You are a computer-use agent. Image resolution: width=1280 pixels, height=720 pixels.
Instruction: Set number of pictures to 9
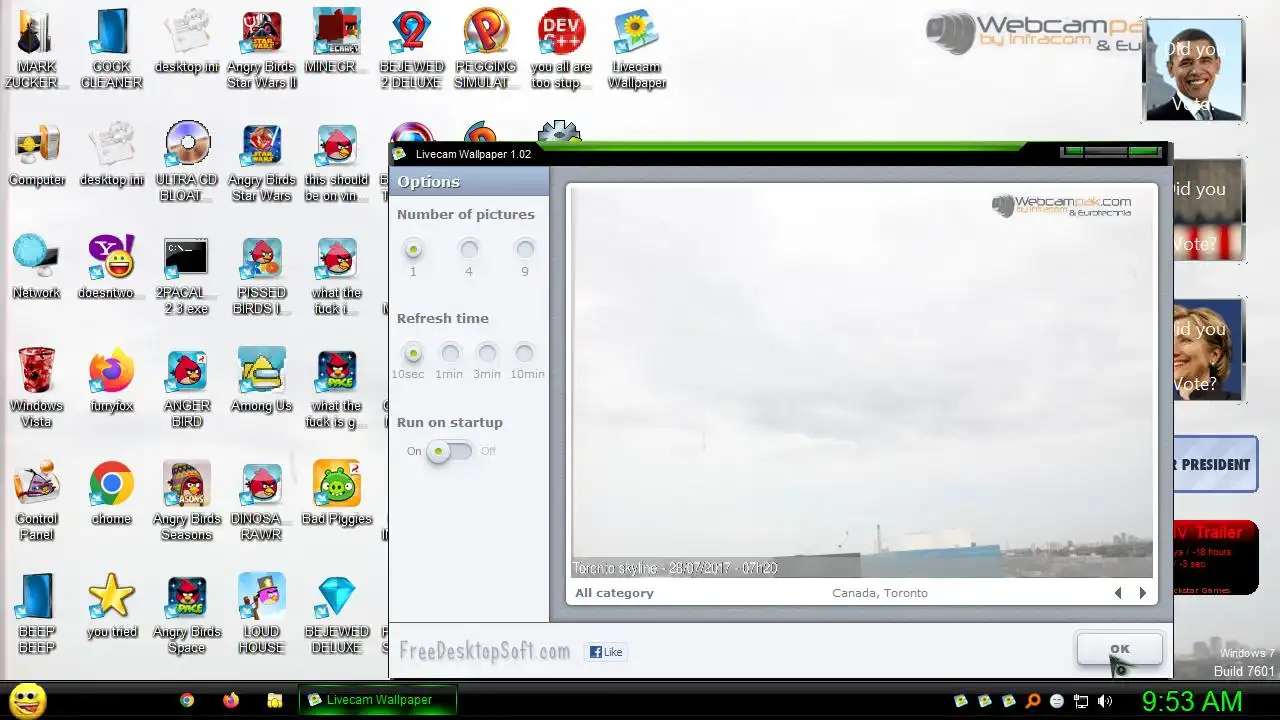pyautogui.click(x=524, y=249)
